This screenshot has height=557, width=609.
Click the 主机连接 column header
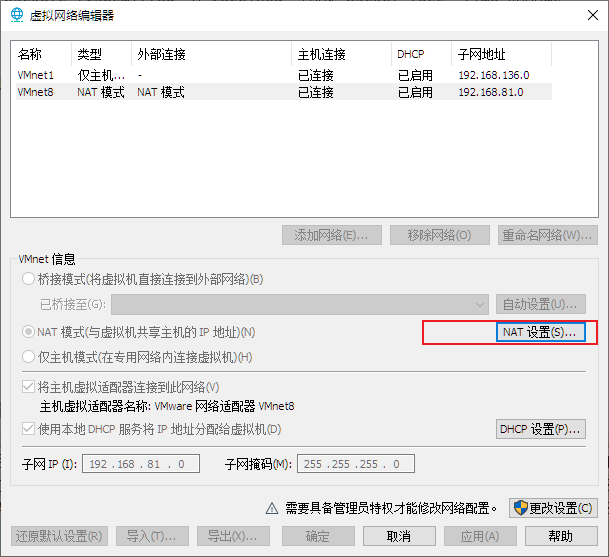pos(341,54)
